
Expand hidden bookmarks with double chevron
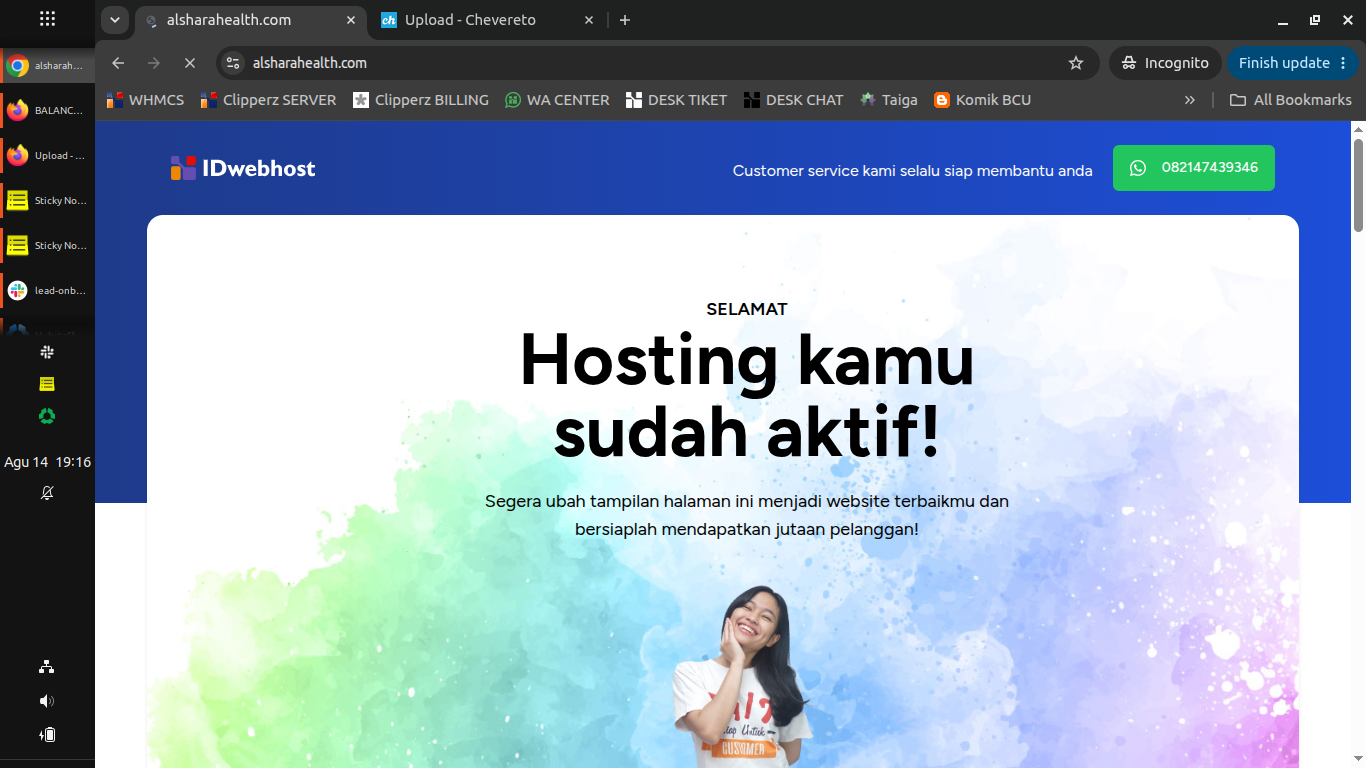tap(1190, 100)
